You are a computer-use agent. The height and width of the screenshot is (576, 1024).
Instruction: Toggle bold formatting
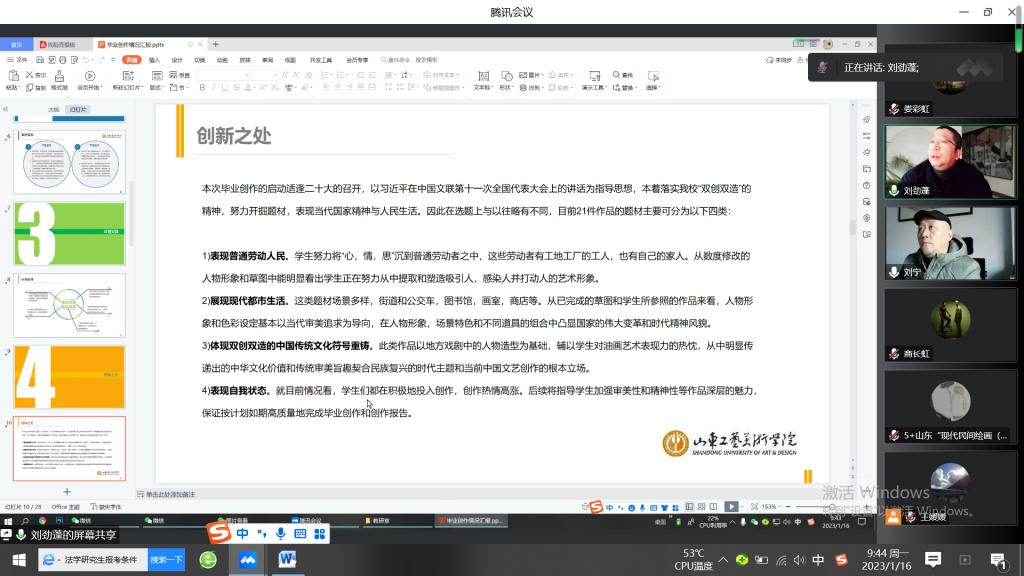point(202,88)
